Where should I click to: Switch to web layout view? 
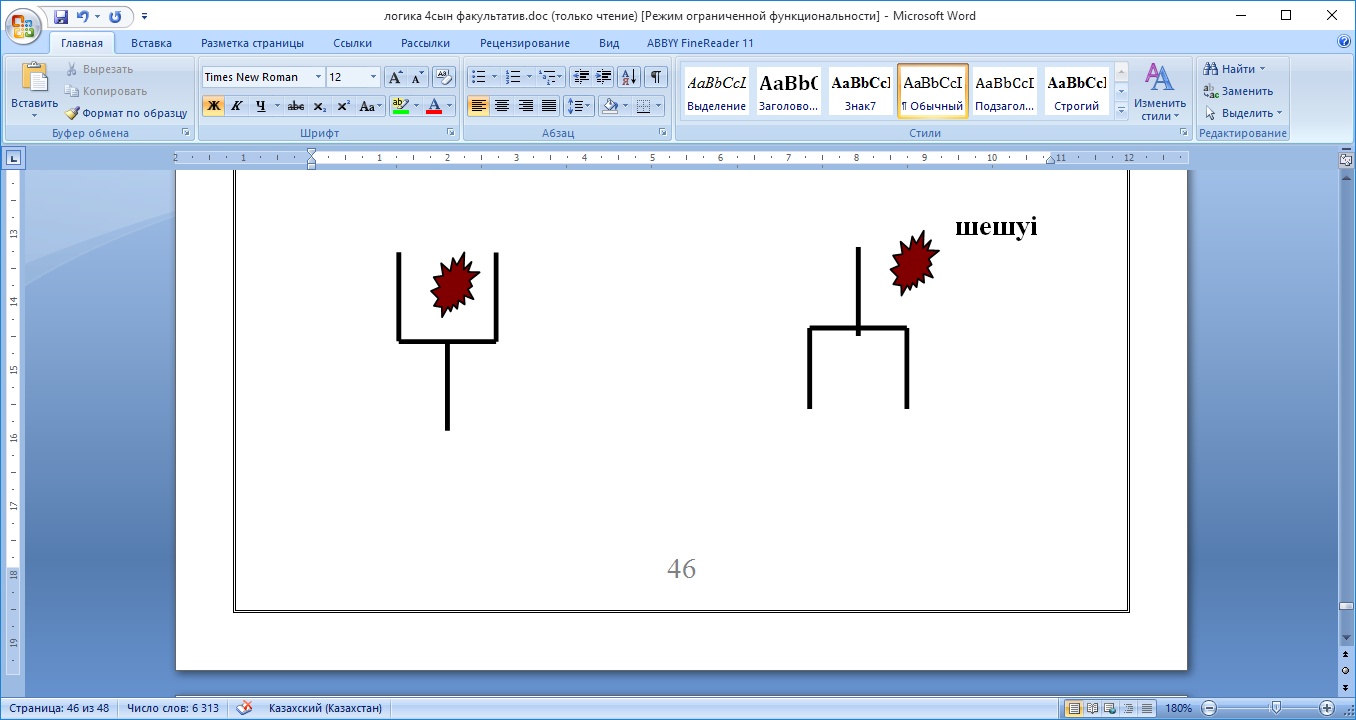[x=1109, y=708]
